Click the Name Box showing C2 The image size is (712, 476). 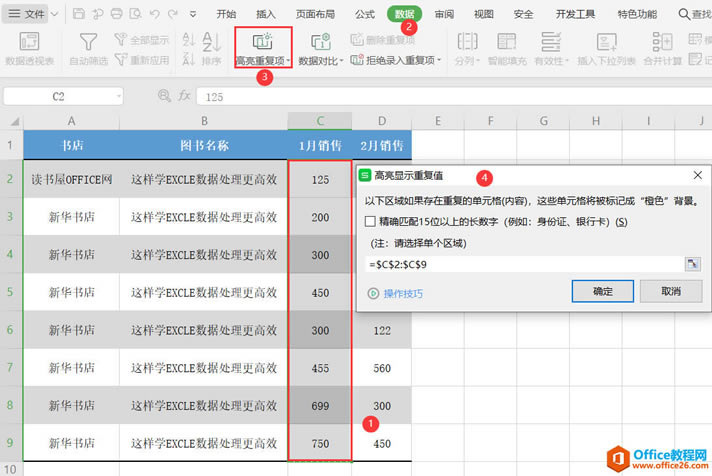pyautogui.click(x=58, y=96)
